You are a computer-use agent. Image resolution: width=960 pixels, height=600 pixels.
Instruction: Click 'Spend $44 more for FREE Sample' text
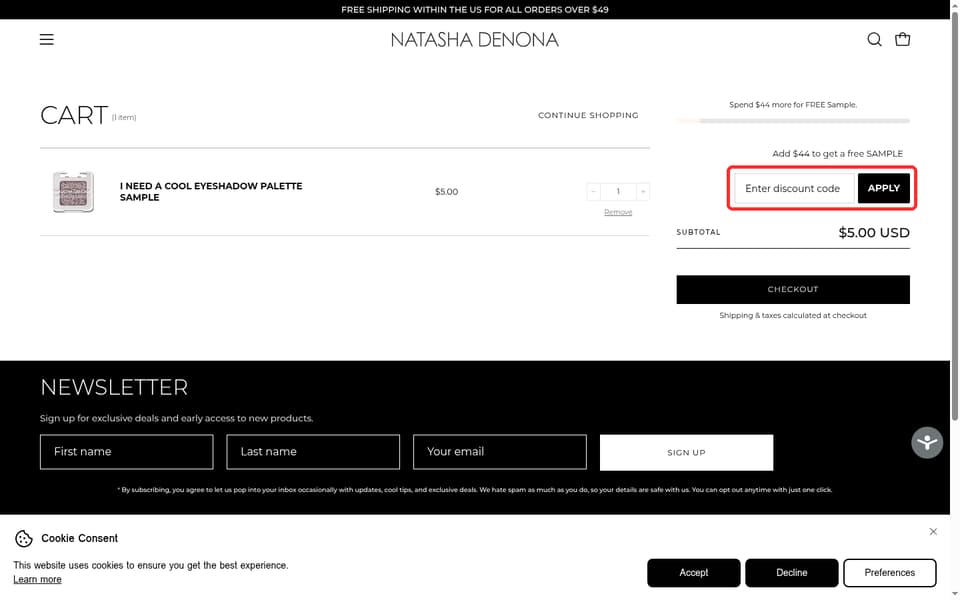(793, 105)
